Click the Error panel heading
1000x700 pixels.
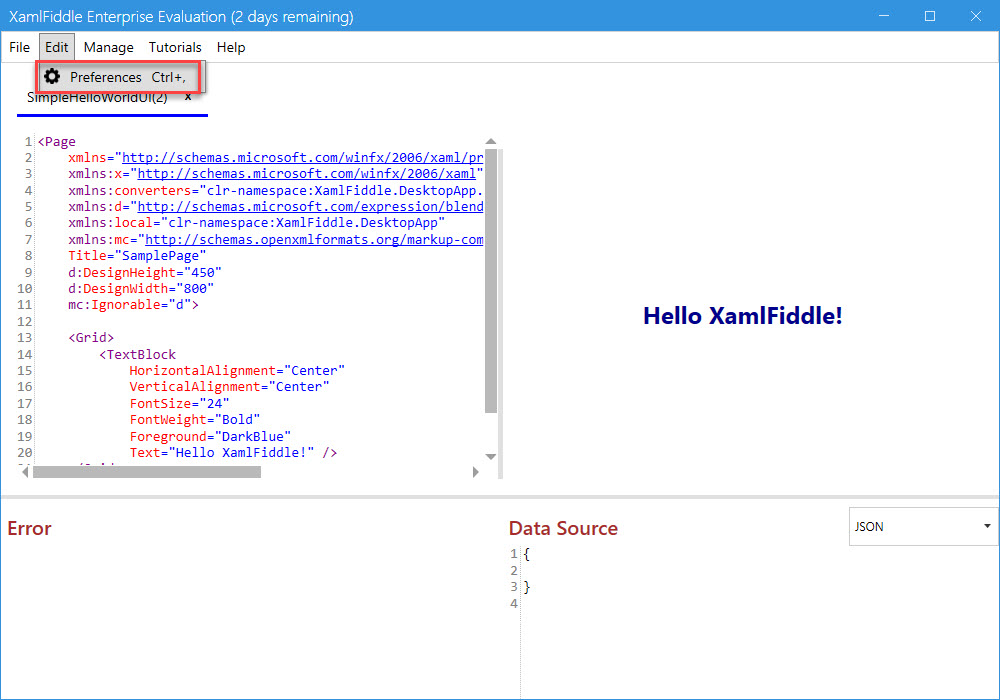tap(29, 528)
